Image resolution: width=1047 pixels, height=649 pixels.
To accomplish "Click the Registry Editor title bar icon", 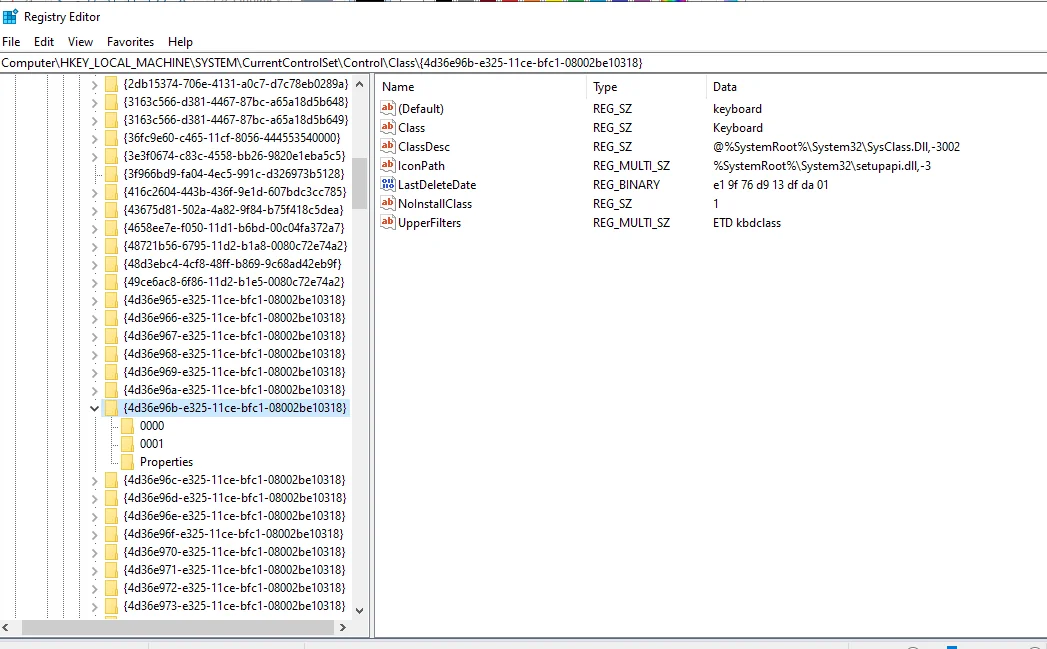I will [10, 16].
